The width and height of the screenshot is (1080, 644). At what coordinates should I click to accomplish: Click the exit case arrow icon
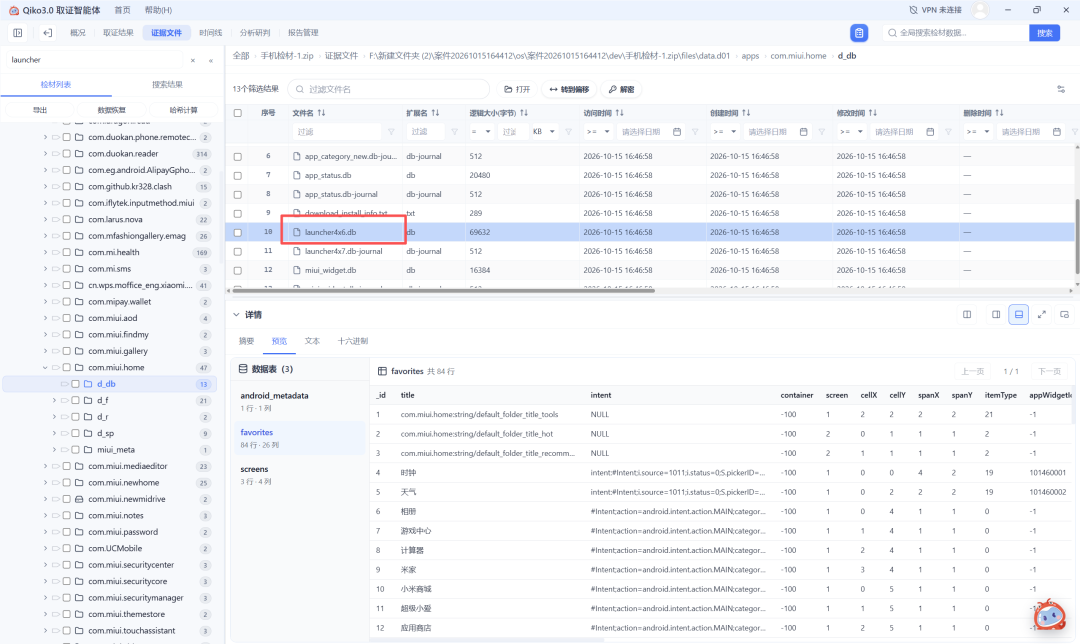click(48, 32)
